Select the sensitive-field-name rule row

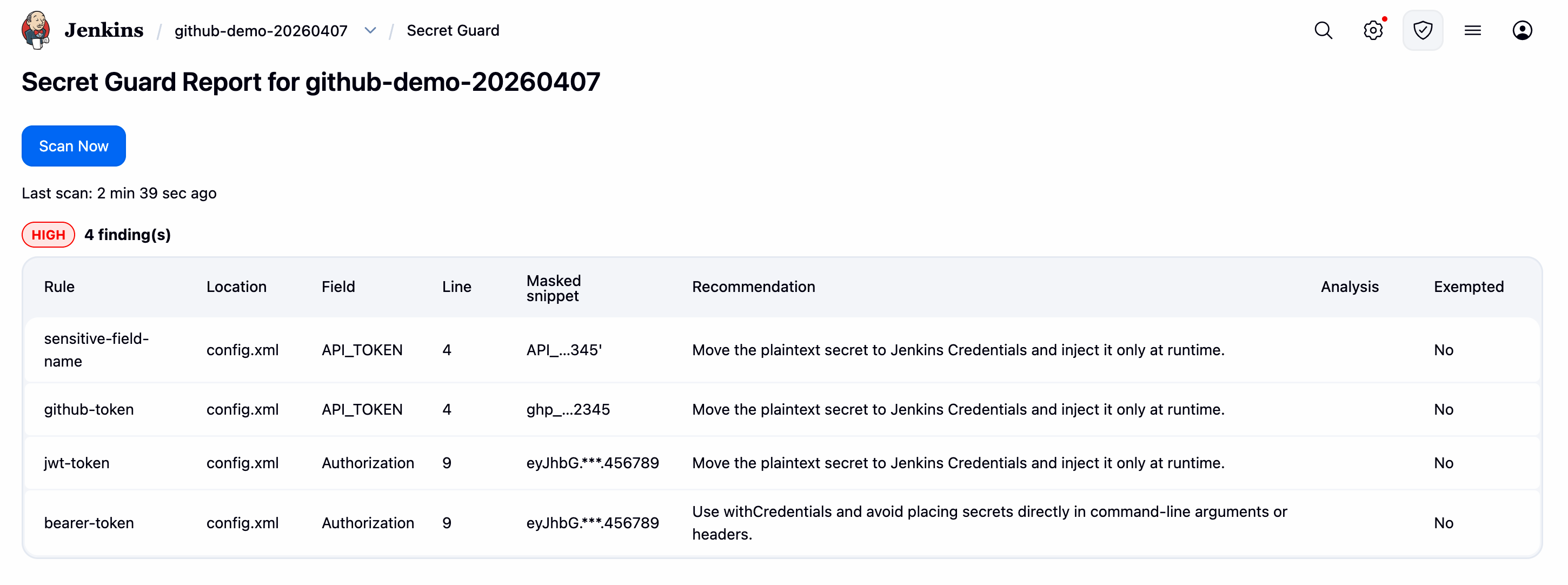pyautogui.click(x=96, y=350)
